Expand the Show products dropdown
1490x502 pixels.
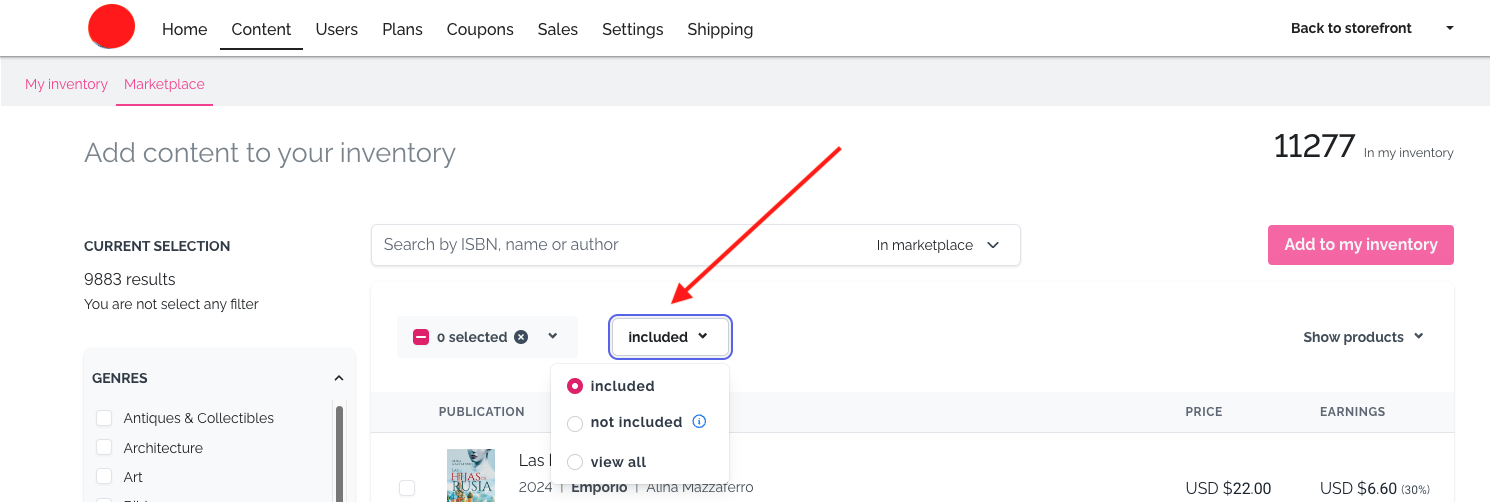click(x=1362, y=337)
